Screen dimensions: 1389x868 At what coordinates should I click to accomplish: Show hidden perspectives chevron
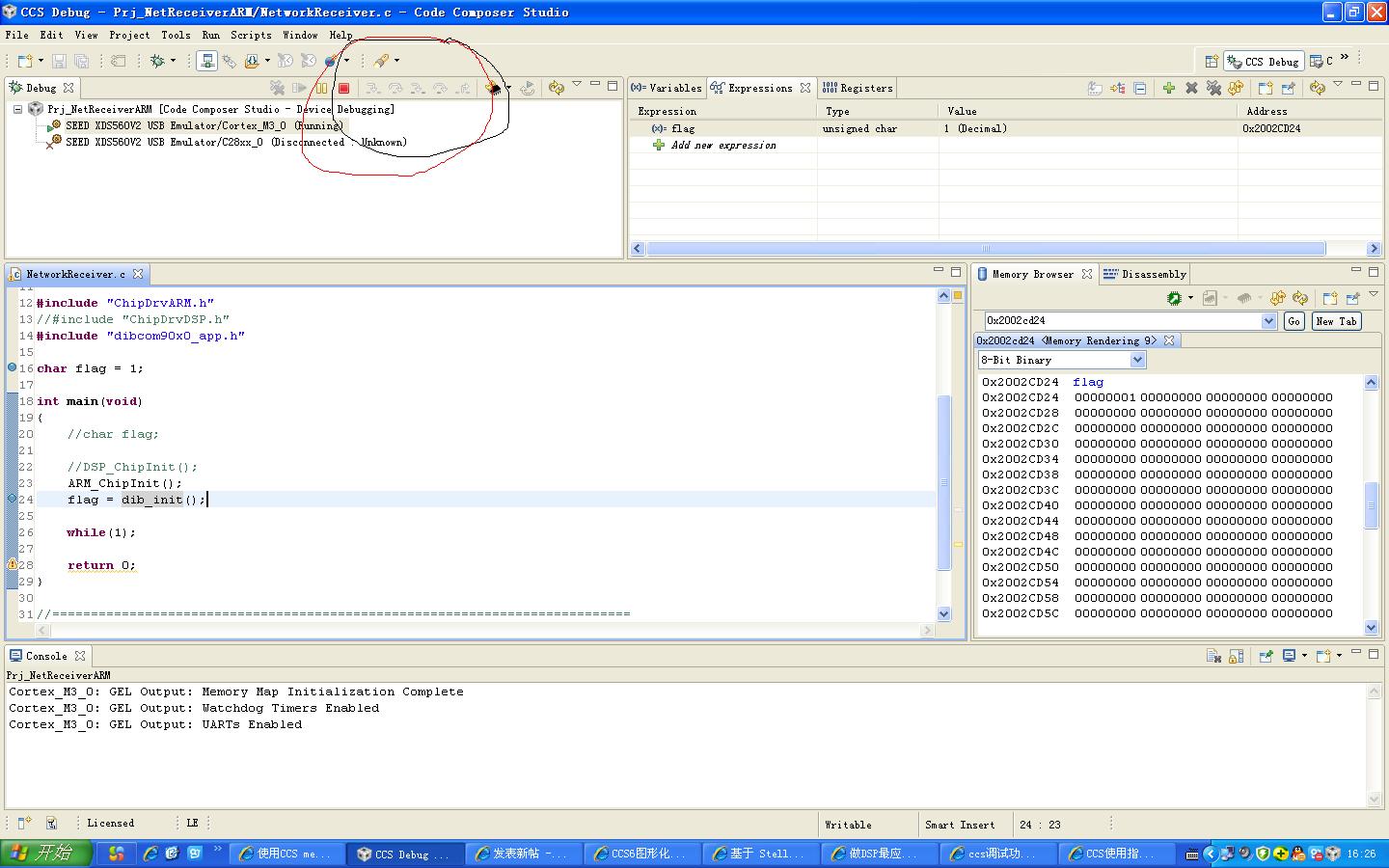(x=1345, y=57)
